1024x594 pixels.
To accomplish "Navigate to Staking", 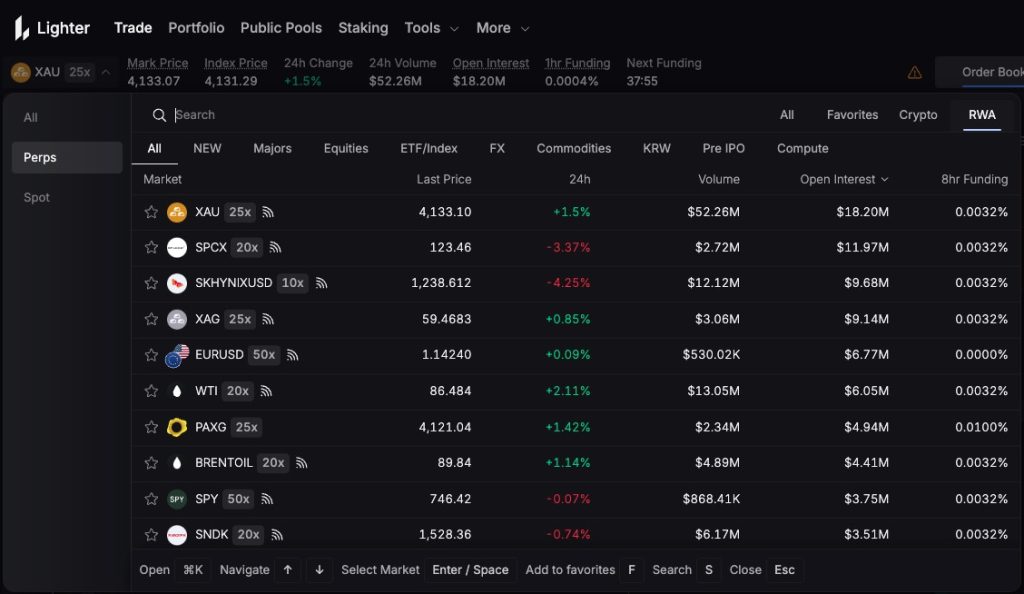I will [363, 28].
